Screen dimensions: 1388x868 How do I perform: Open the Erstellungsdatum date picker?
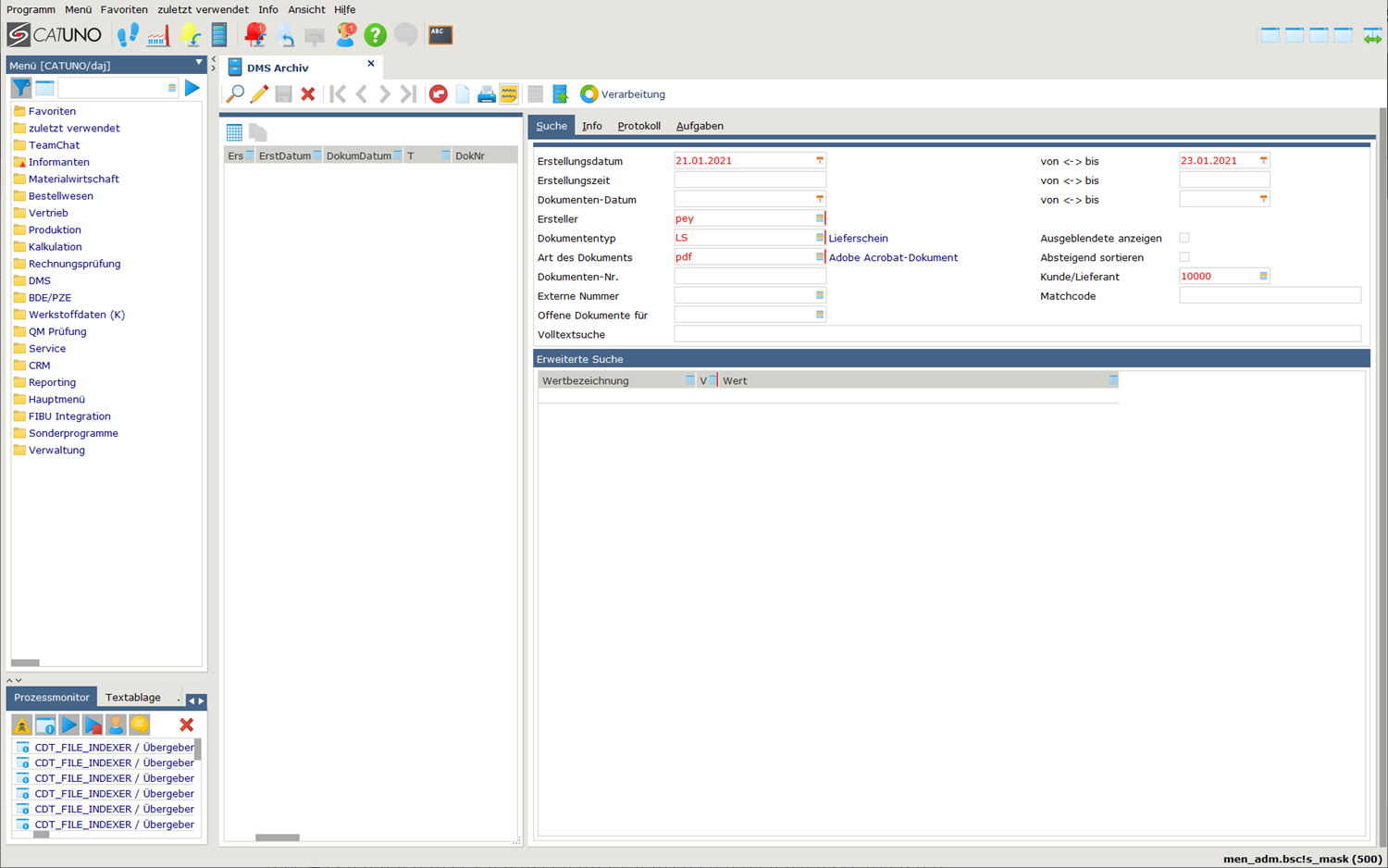coord(819,161)
